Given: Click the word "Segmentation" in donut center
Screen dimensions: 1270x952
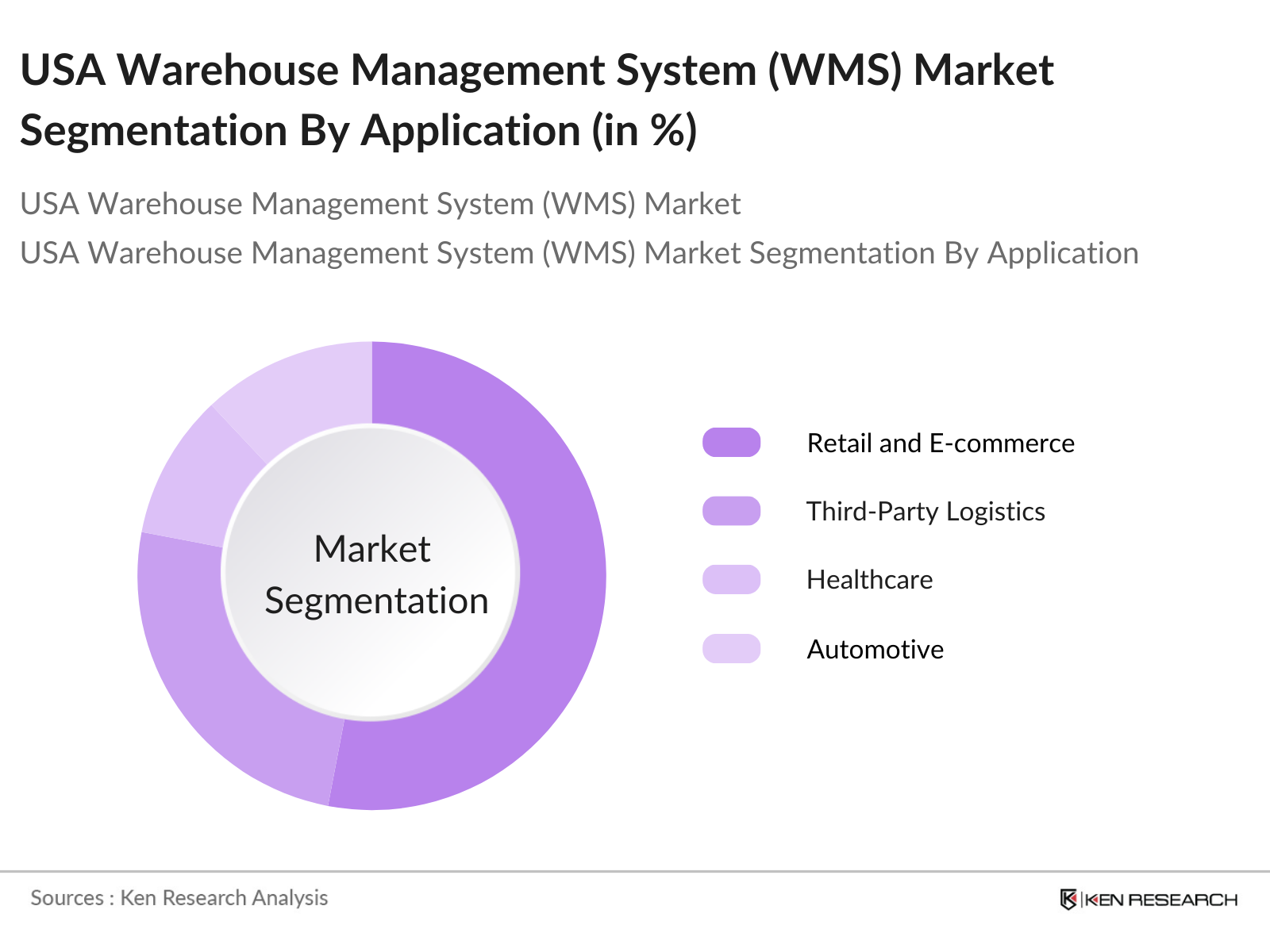Looking at the screenshot, I should tap(376, 601).
